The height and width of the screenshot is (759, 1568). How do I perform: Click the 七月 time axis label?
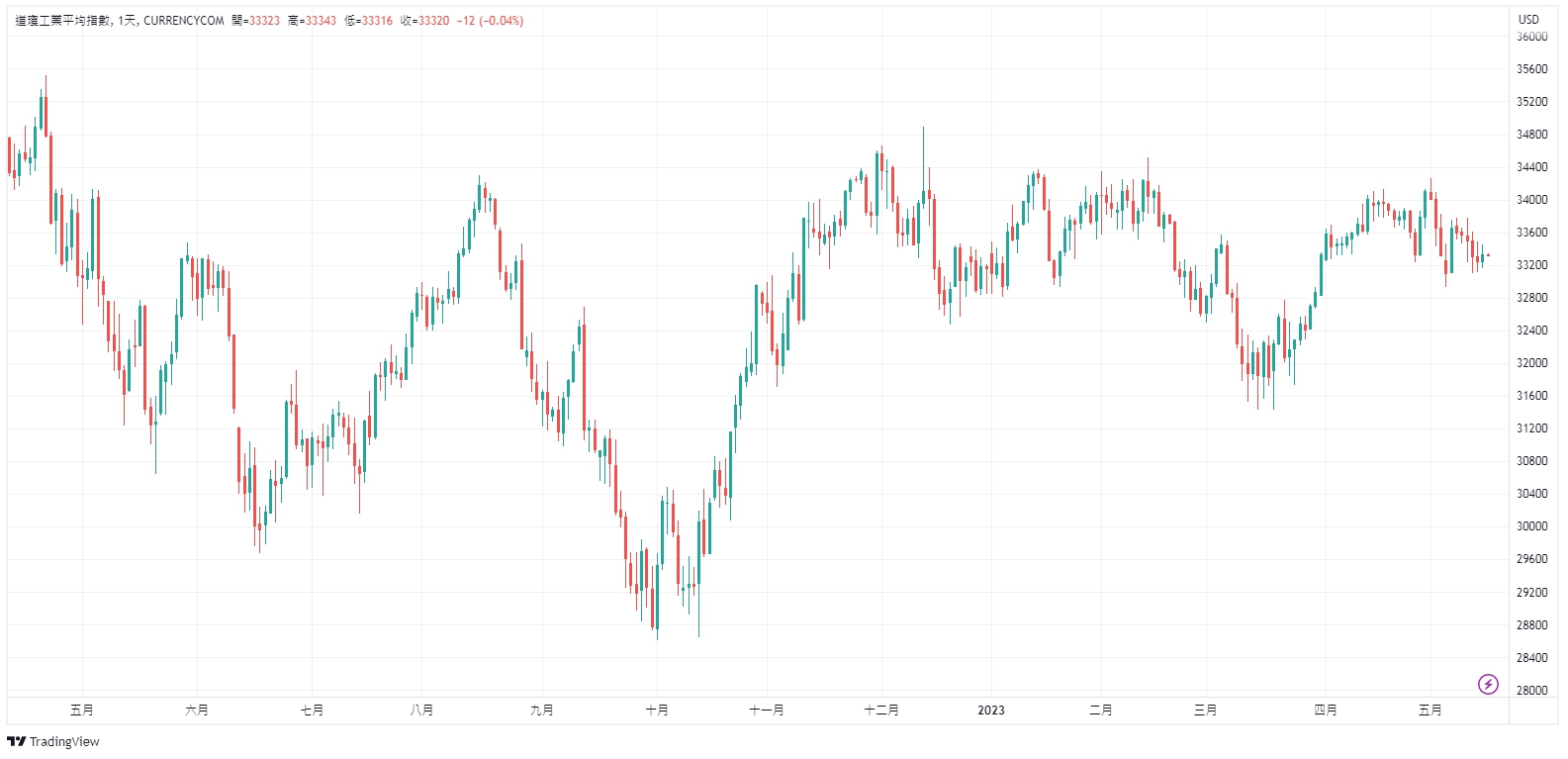(312, 711)
